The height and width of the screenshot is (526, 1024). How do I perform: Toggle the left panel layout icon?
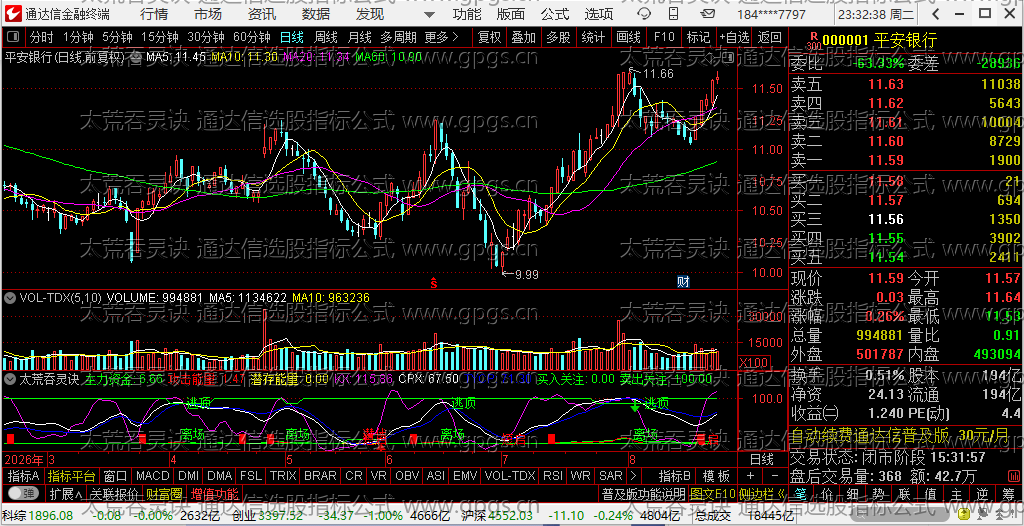14,37
